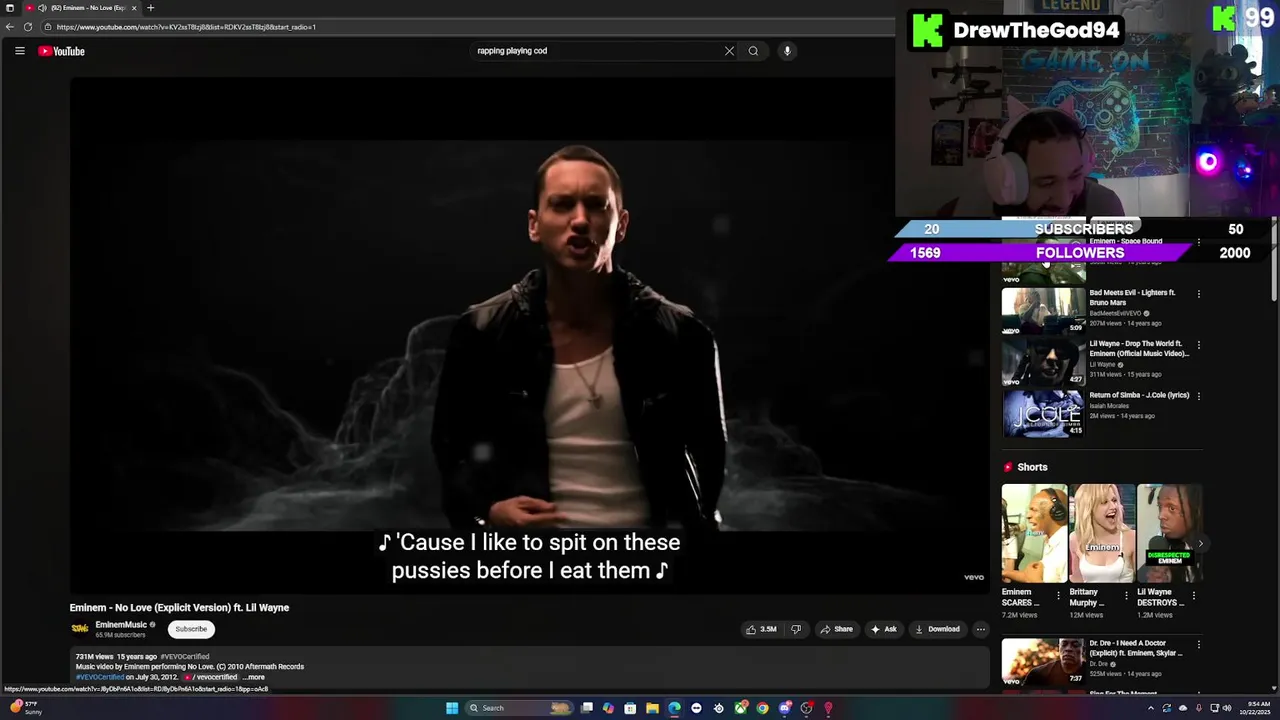Screen dimensions: 1280x720
Task: Open the Discord taskbar icon
Action: tap(786, 708)
